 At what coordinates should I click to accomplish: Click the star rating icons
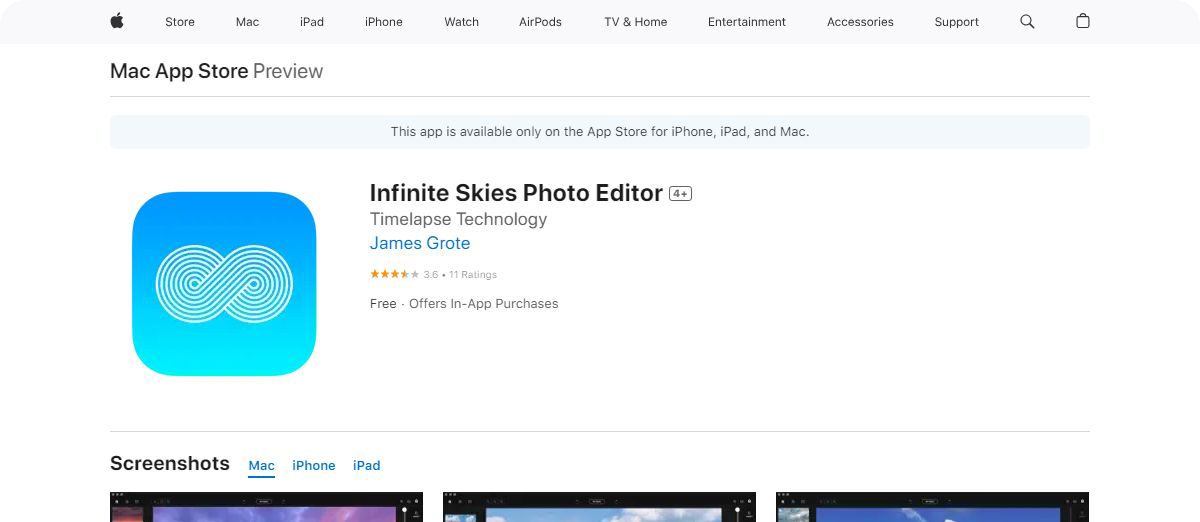click(x=394, y=274)
